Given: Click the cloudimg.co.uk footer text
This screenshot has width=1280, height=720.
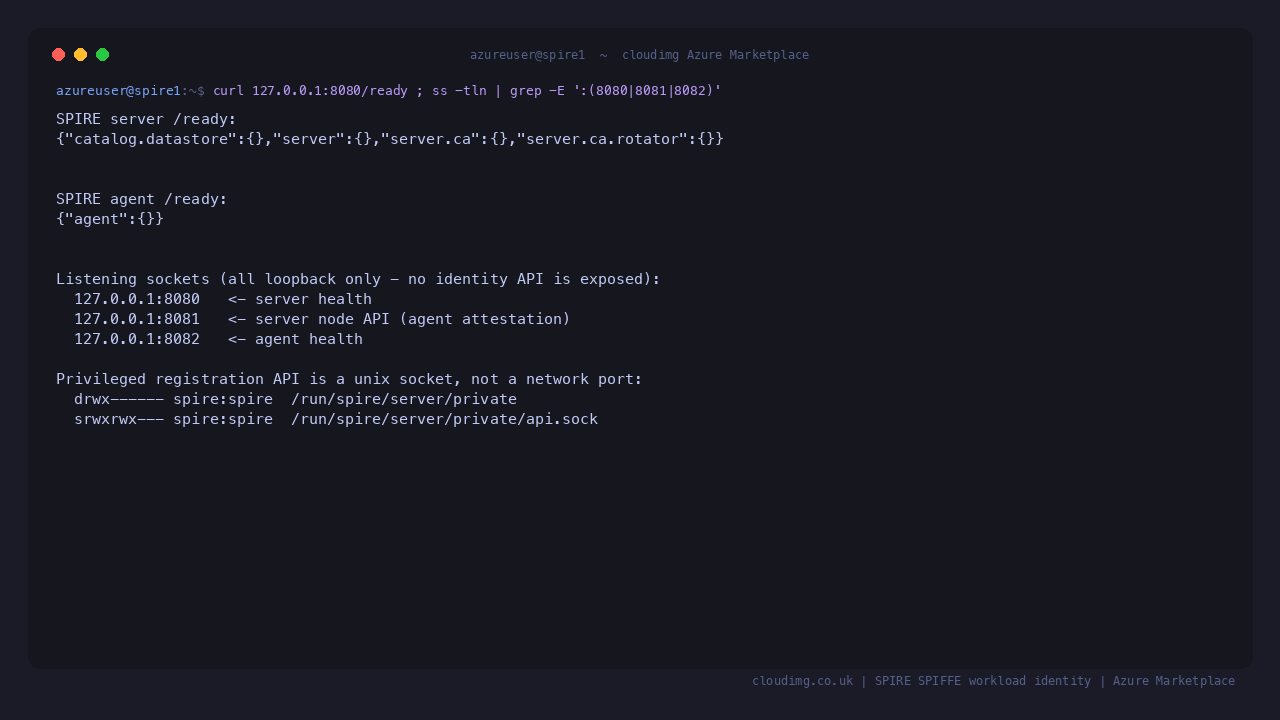Looking at the screenshot, I should point(802,681).
